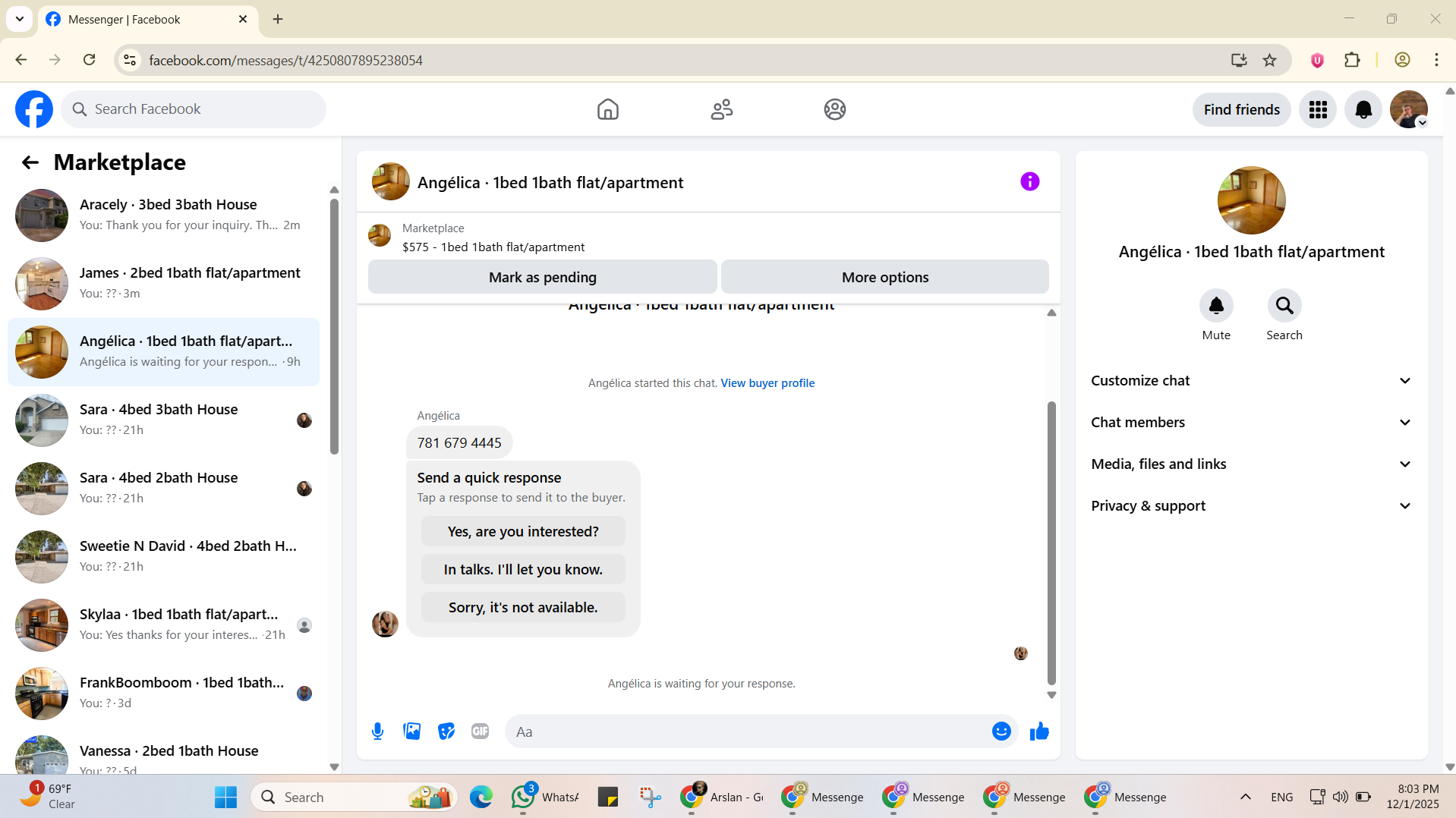Open chat with Skylaa 1bed 1bath flat
This screenshot has height=818, width=1456.
(x=163, y=625)
